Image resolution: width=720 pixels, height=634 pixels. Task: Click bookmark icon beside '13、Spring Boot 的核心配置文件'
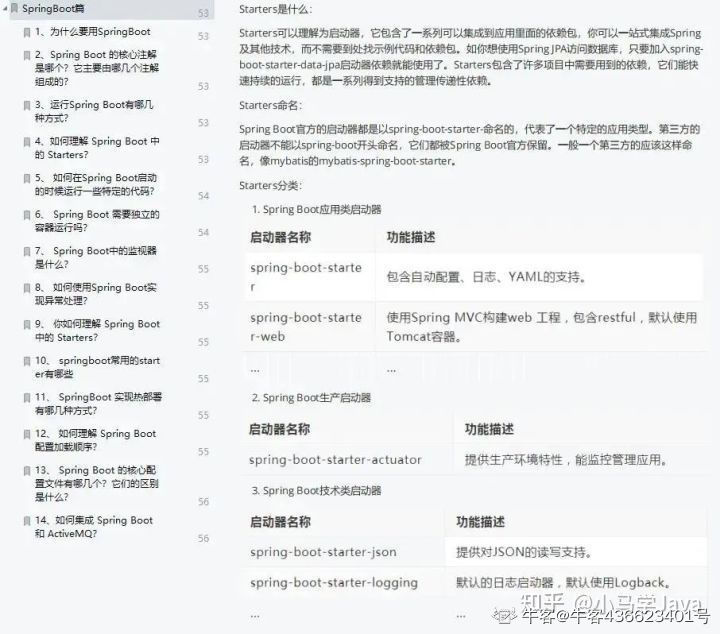27,471
